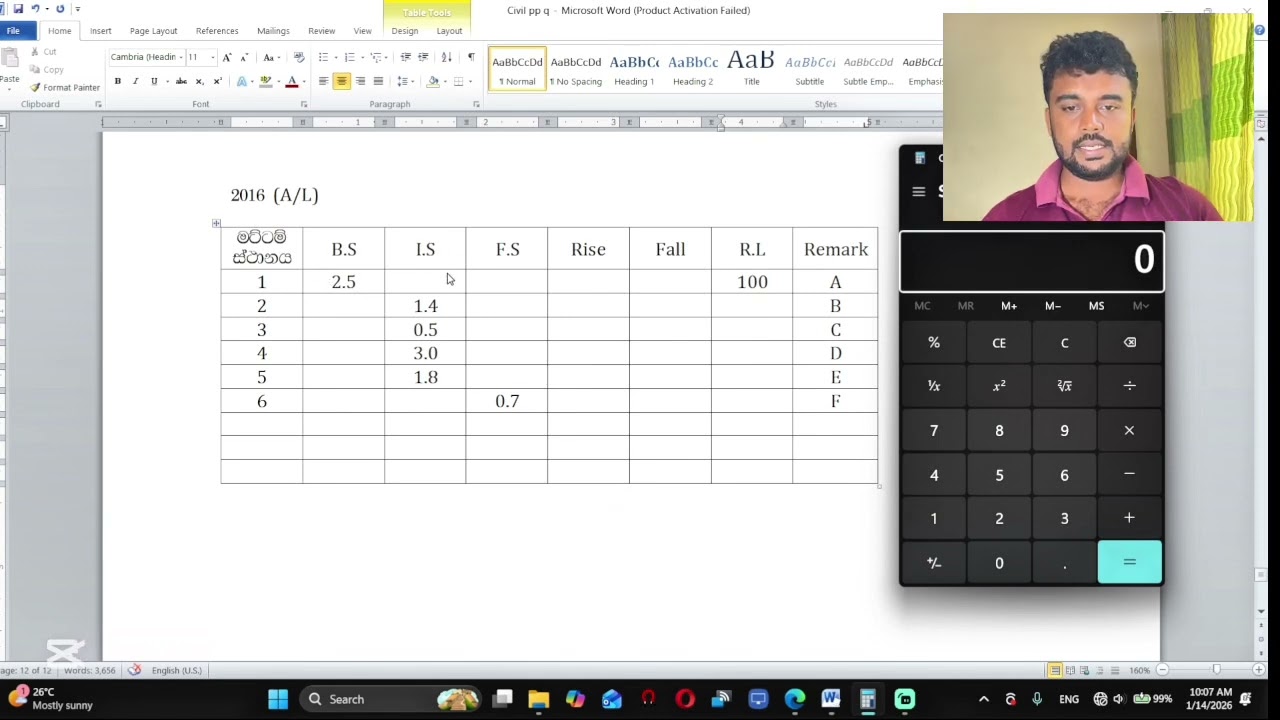Click the font color red swatch button

[x=292, y=81]
